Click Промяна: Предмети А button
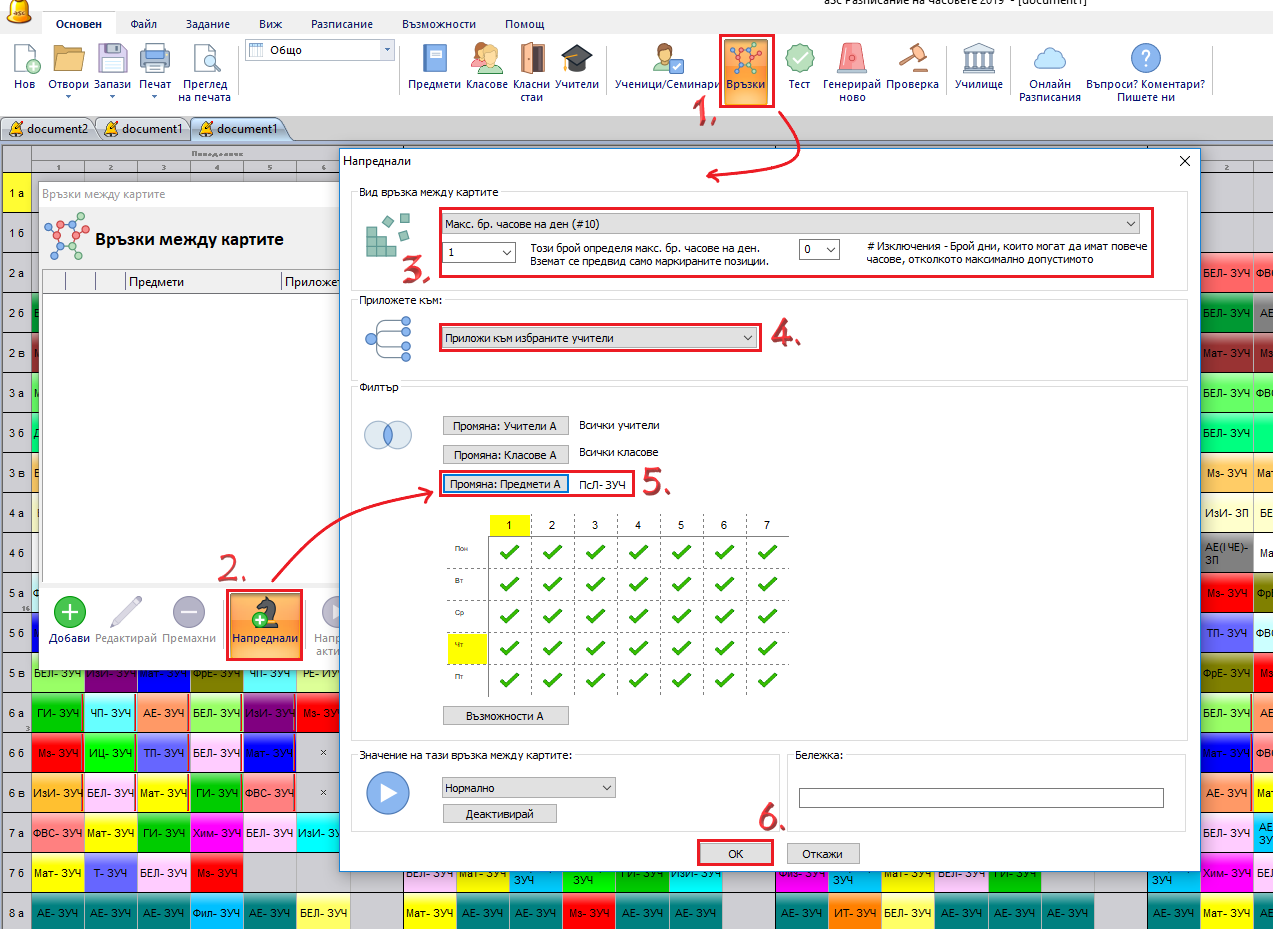 pos(506,484)
